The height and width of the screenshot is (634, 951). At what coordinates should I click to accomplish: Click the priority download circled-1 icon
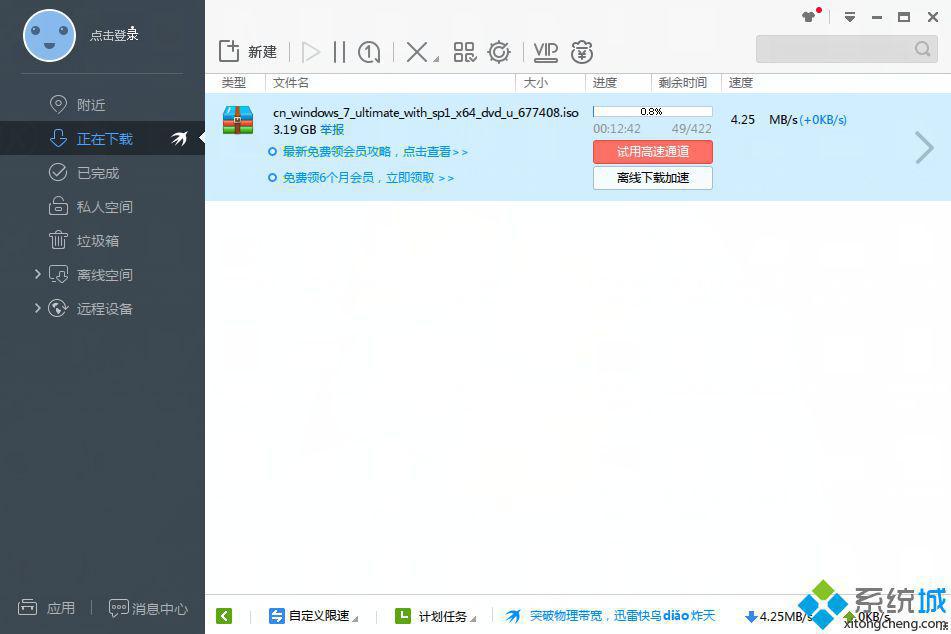(x=369, y=52)
